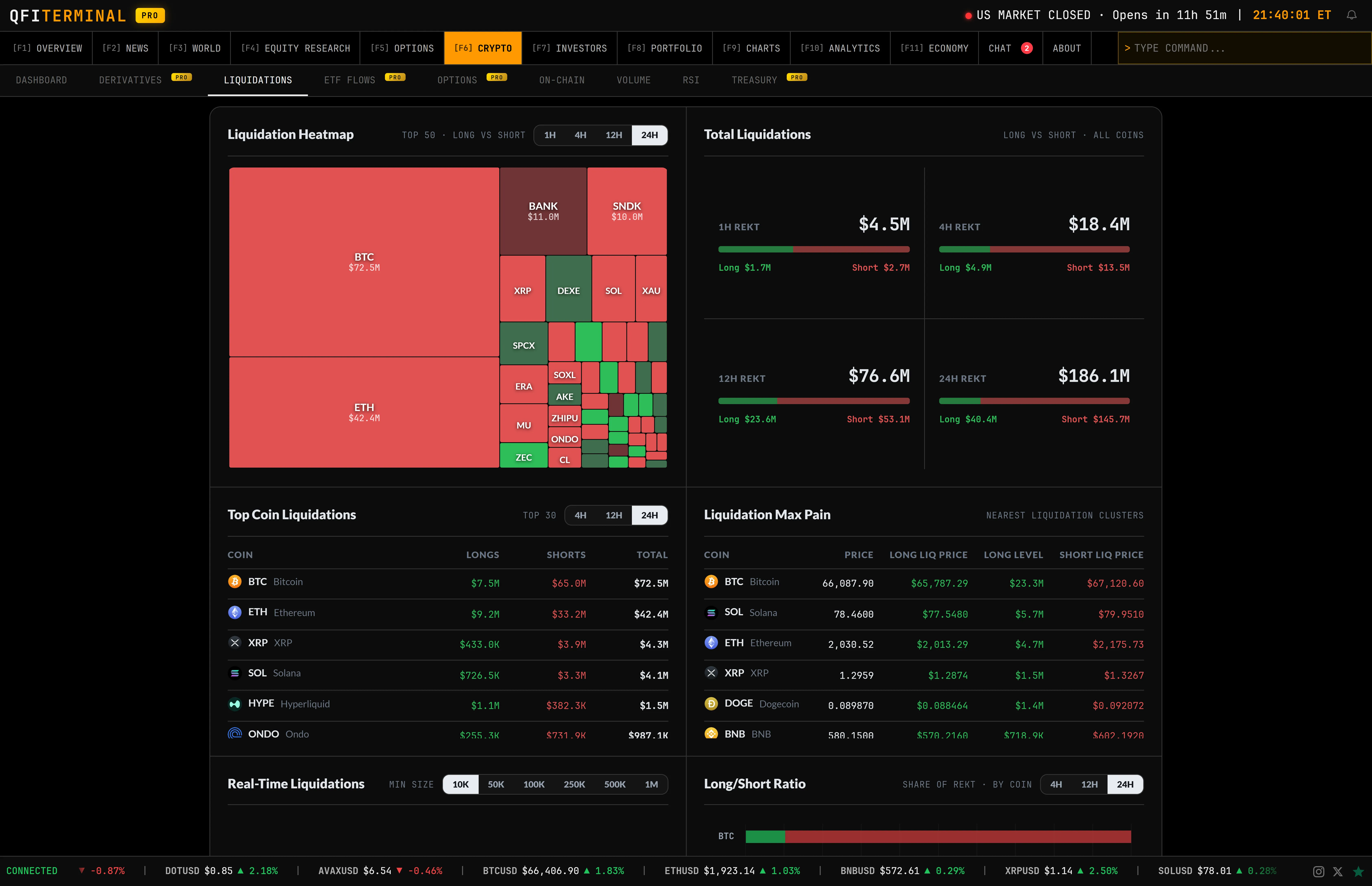Click the ZEC heatmap tile
Viewport: 1372px width, 886px height.
pyautogui.click(x=523, y=455)
